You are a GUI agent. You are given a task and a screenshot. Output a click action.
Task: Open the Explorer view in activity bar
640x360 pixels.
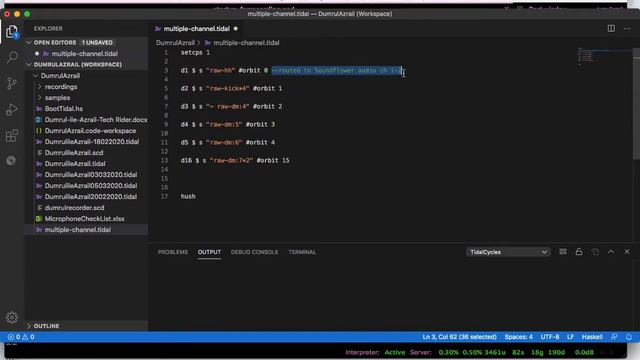pos(12,31)
